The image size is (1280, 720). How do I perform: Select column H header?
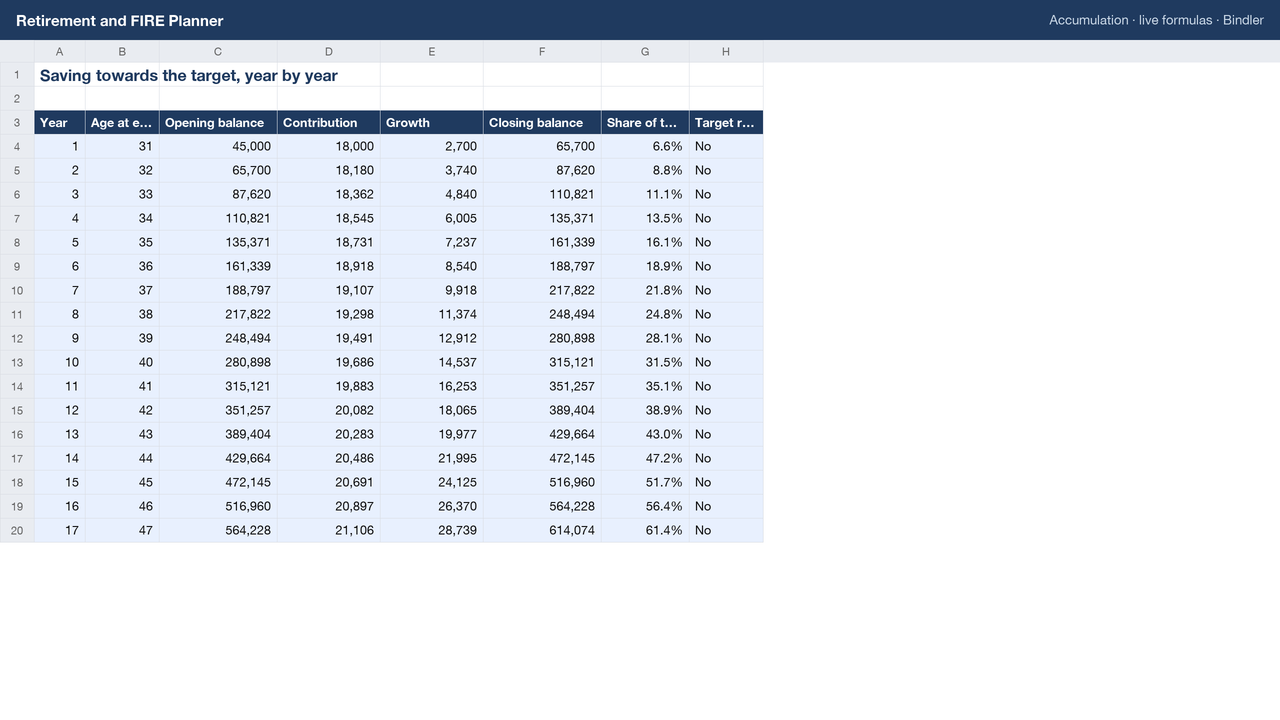tap(726, 51)
